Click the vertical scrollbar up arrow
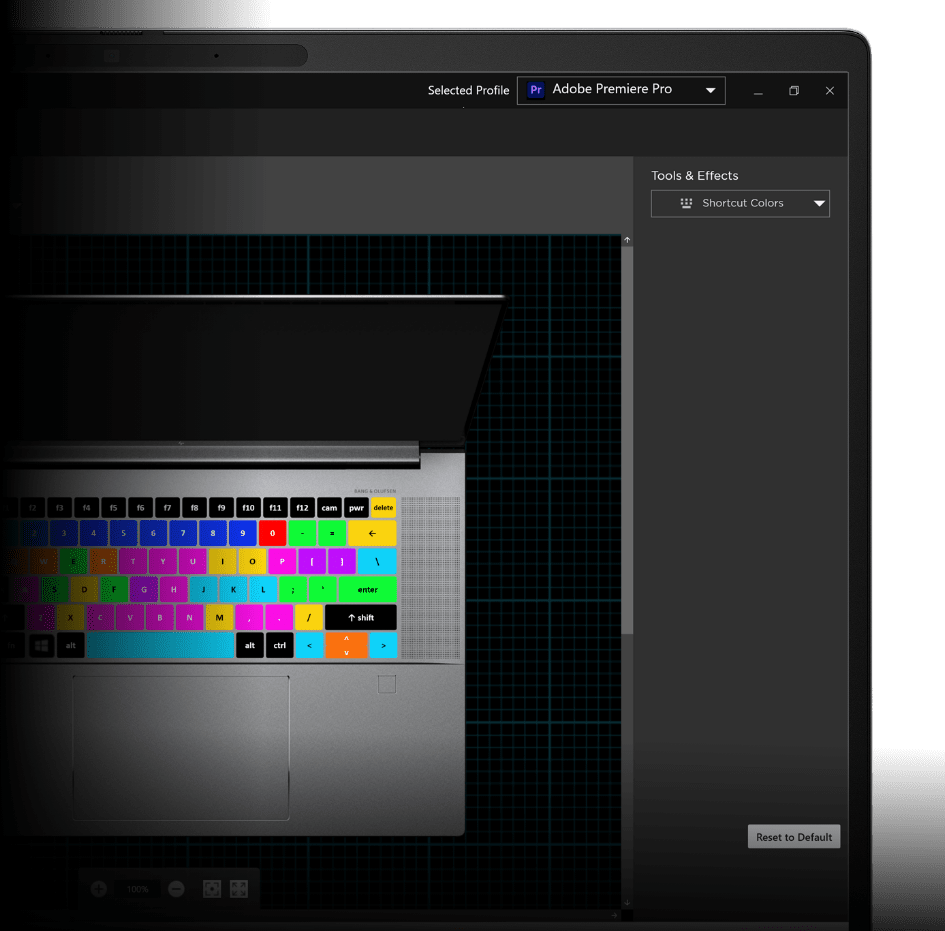Image resolution: width=945 pixels, height=931 pixels. coord(627,240)
